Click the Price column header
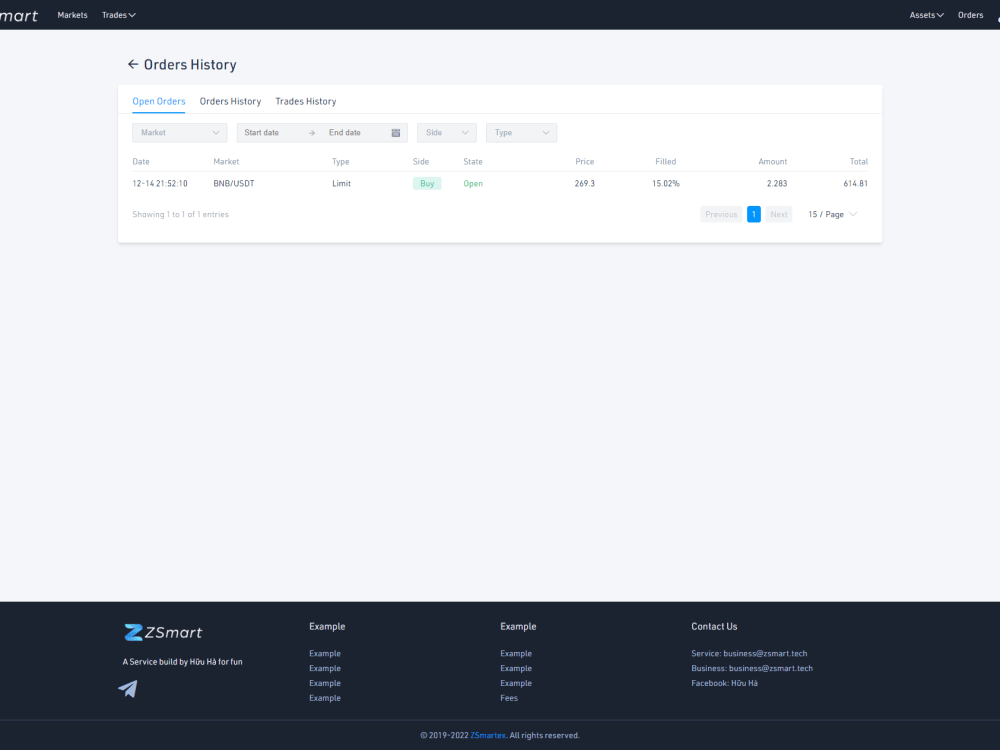Viewport: 1000px width, 750px height. (x=585, y=162)
